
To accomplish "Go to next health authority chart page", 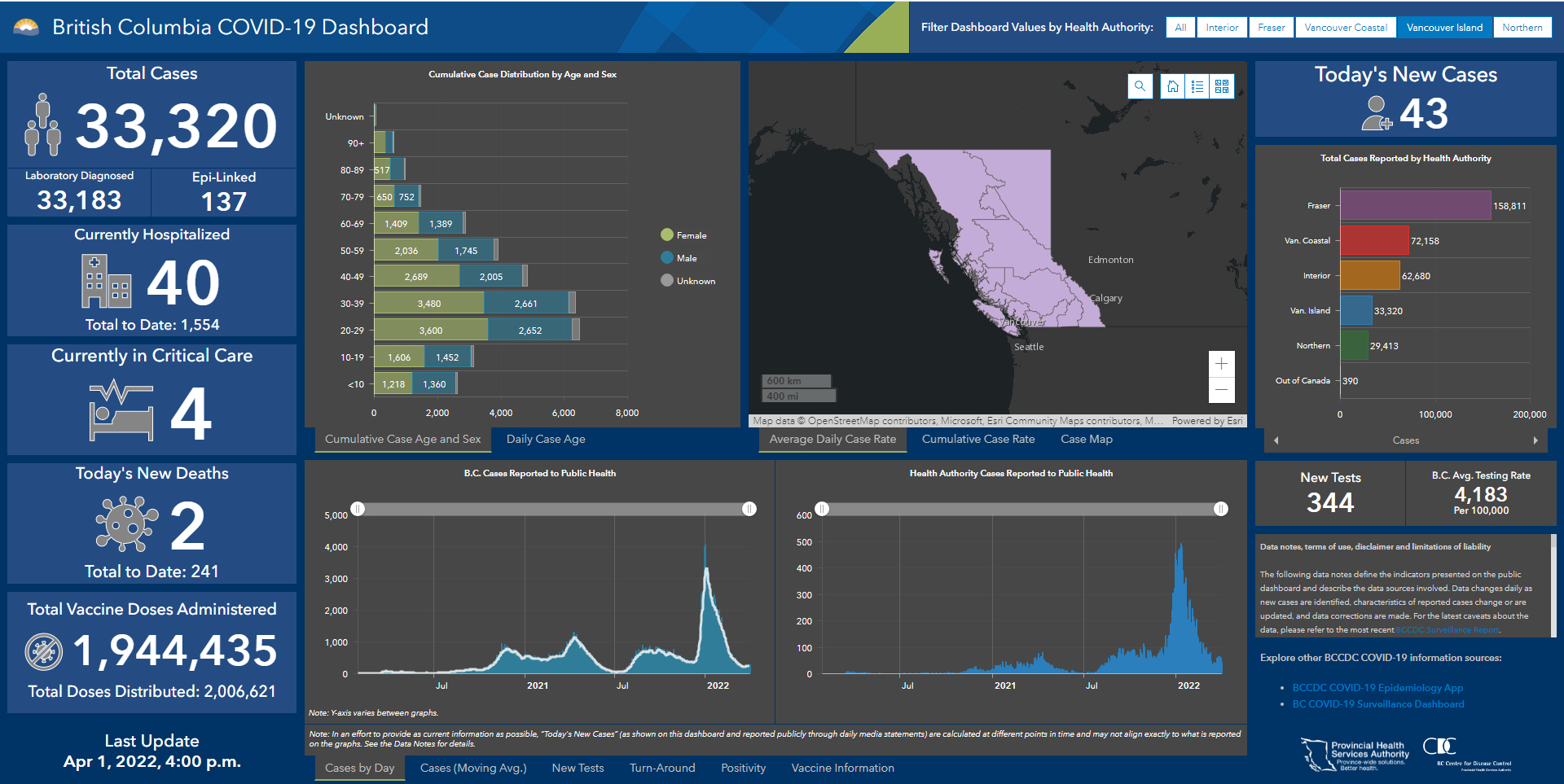I will [1535, 440].
